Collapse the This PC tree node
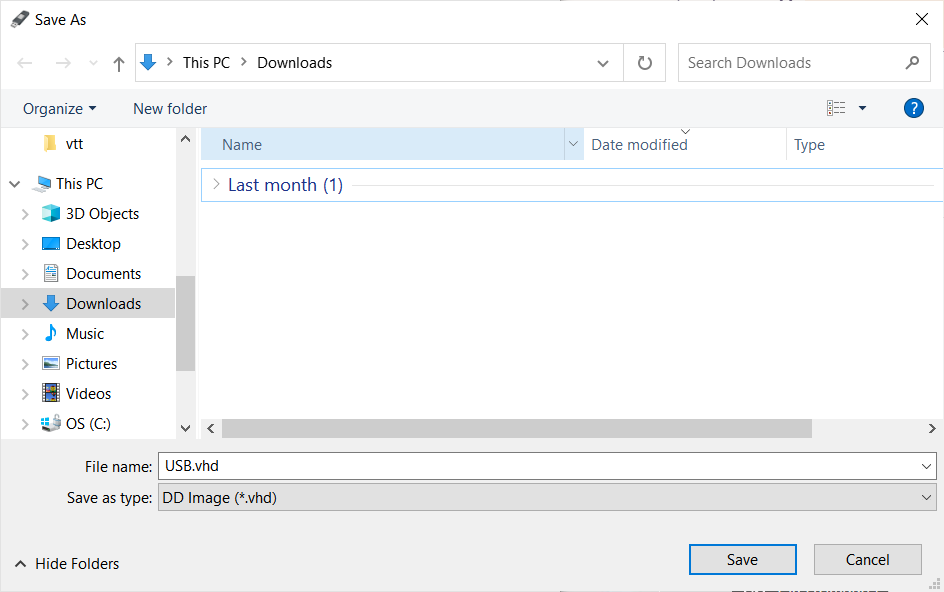The image size is (944, 592). [15, 184]
